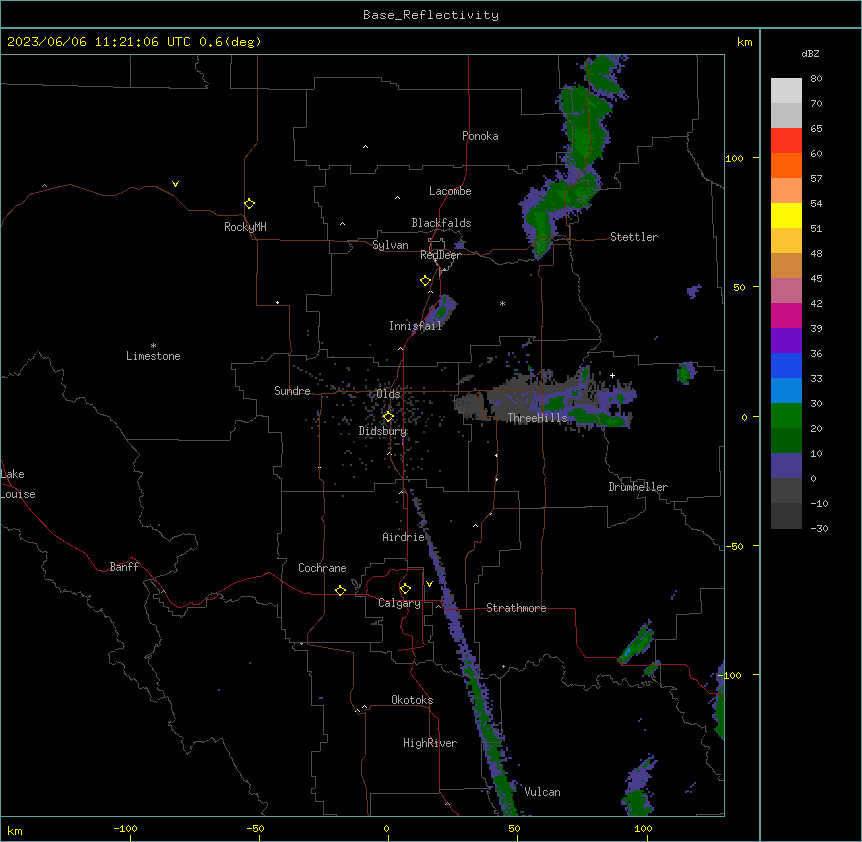Click the Stettler city label
The image size is (862, 842).
click(x=634, y=237)
